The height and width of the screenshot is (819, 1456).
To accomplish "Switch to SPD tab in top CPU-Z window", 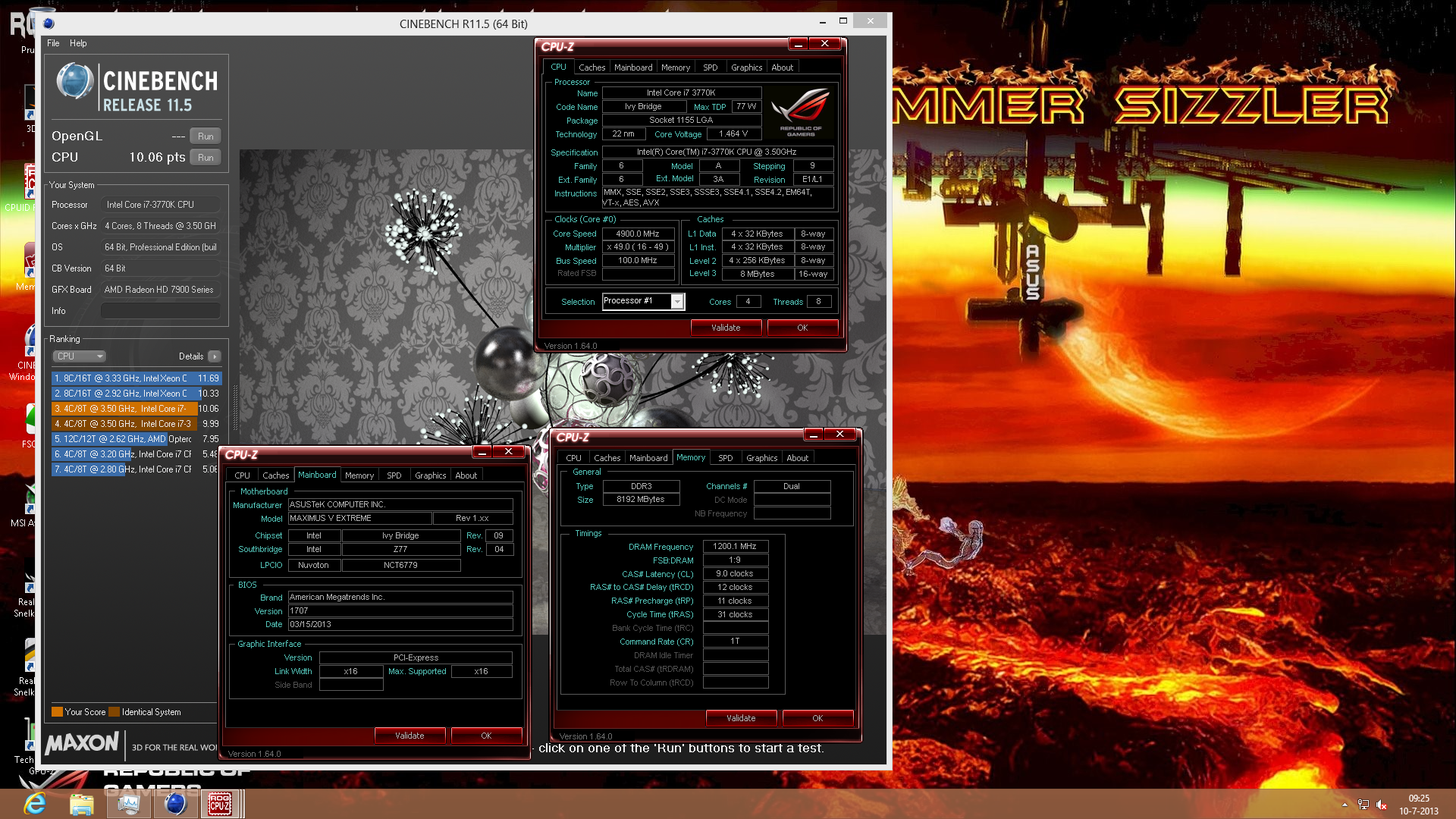I will tap(710, 67).
